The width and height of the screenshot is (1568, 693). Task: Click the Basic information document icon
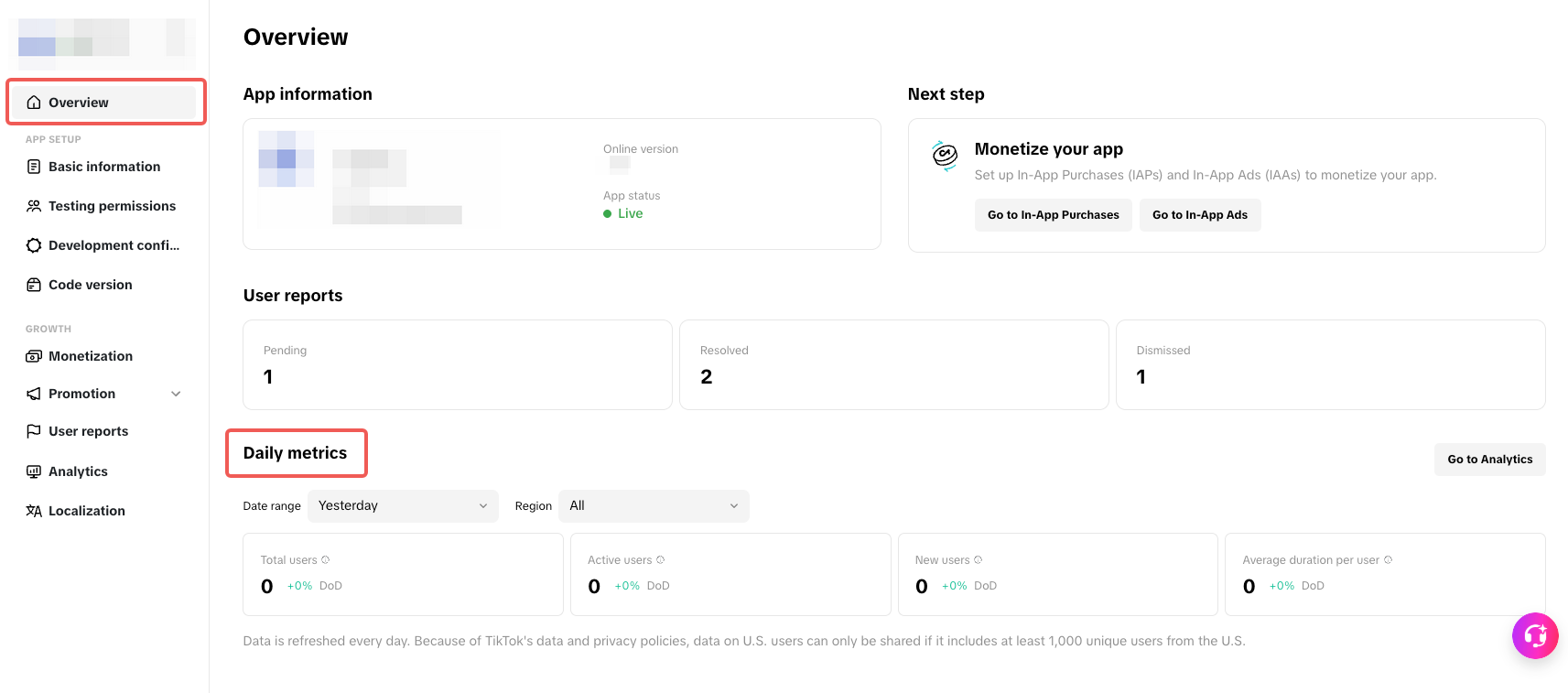34,167
